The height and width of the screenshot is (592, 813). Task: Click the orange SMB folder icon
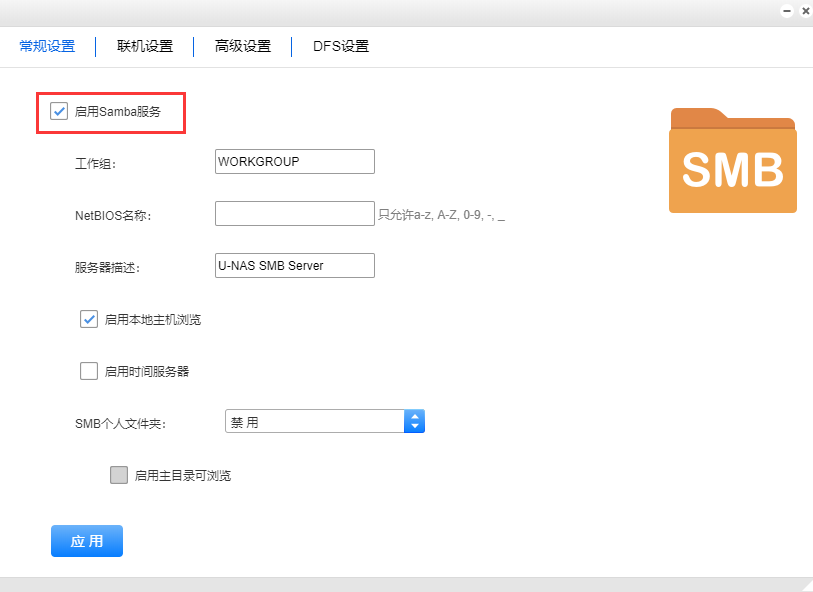(732, 161)
